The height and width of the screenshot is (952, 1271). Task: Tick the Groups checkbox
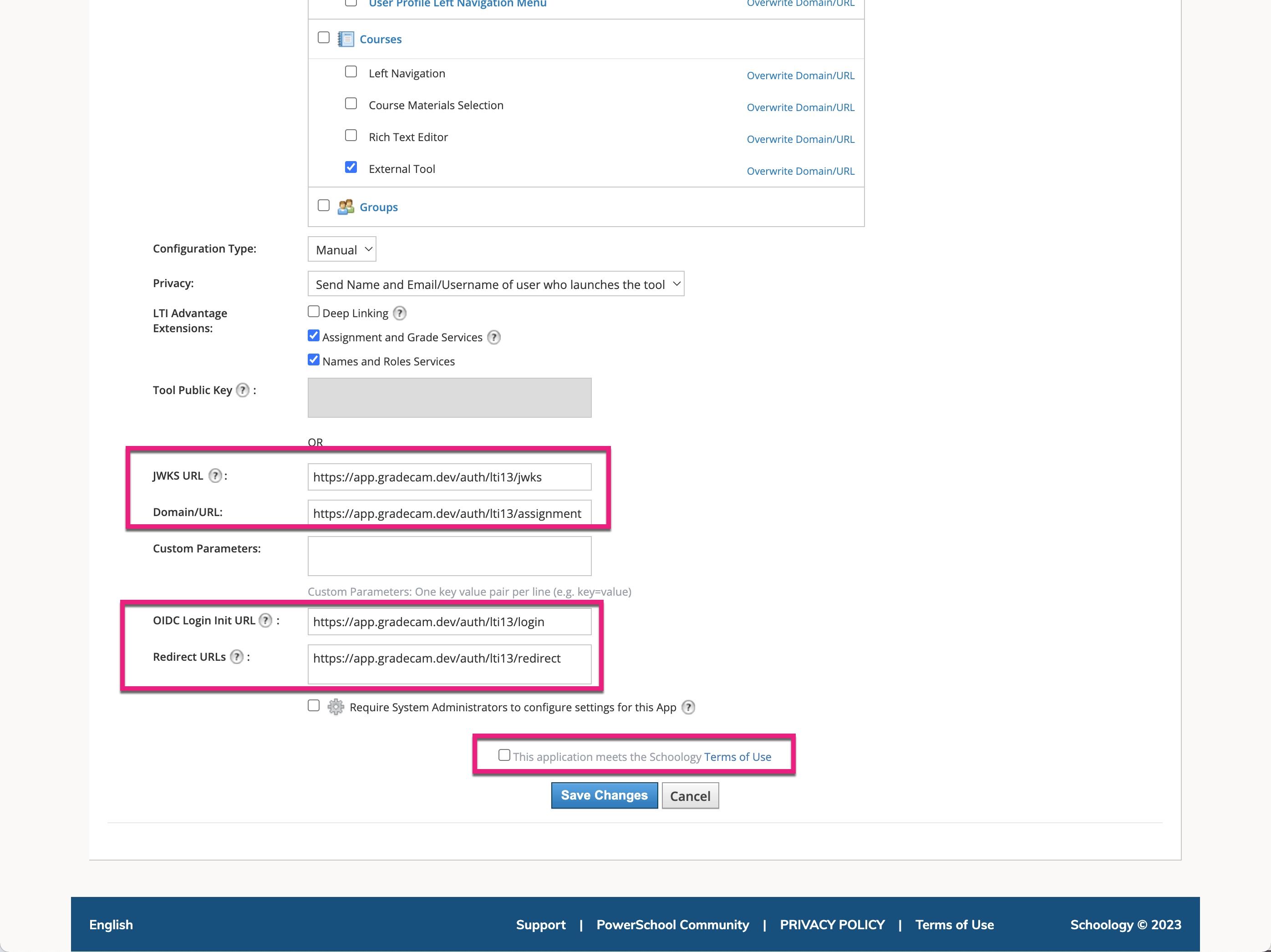pyautogui.click(x=324, y=206)
